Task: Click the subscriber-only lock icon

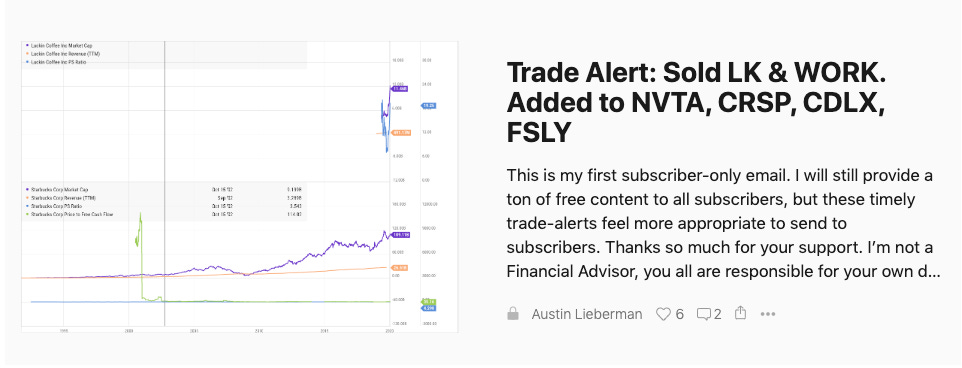Action: pos(513,314)
